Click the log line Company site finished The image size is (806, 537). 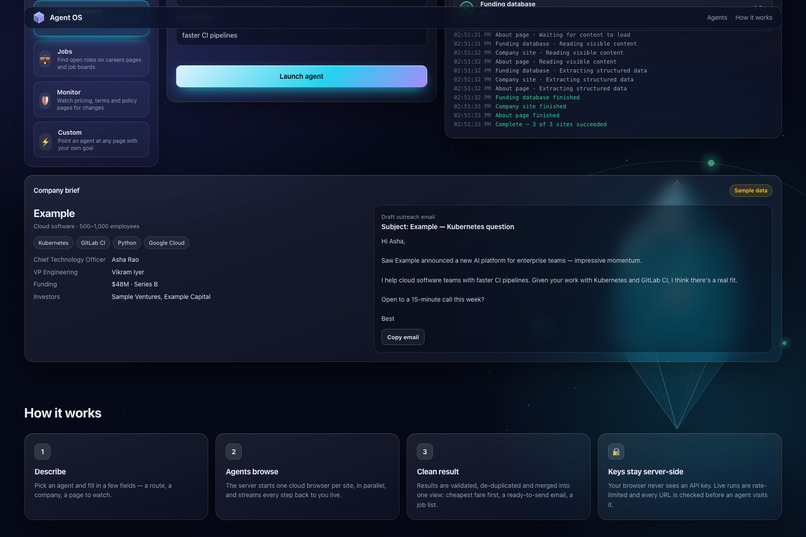(530, 106)
